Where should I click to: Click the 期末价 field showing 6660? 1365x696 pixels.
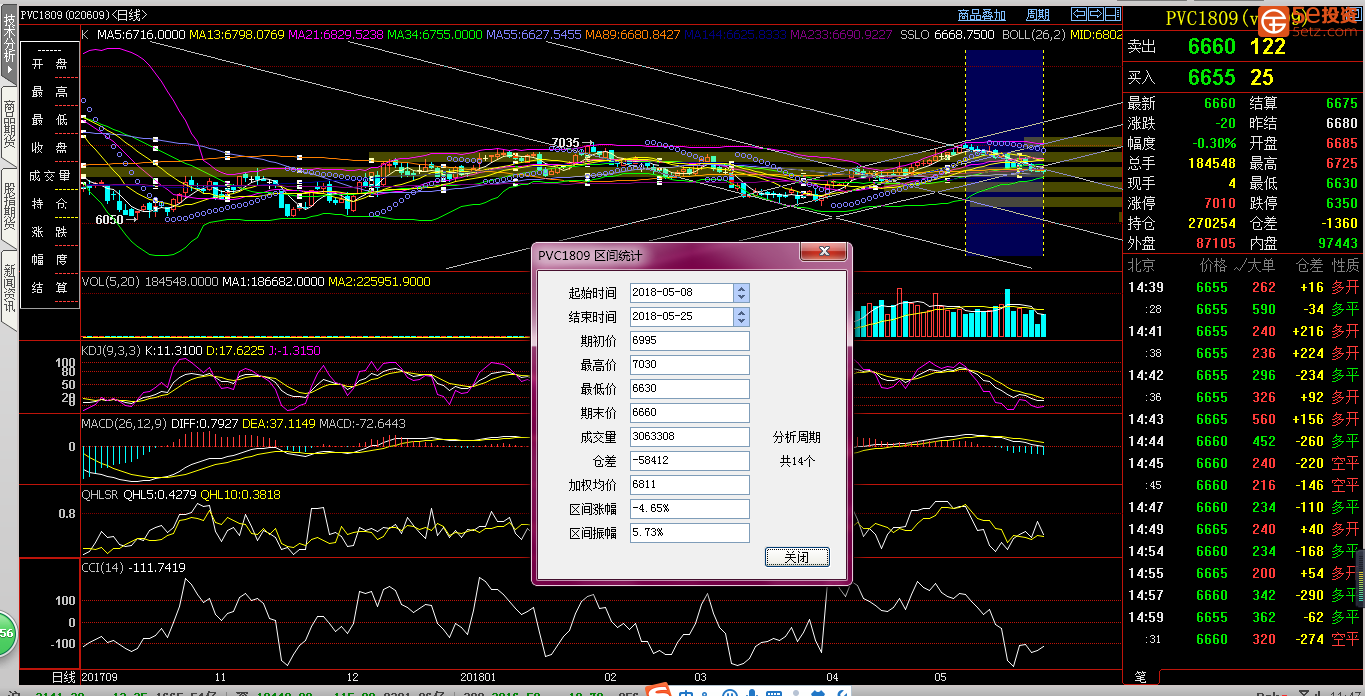coord(690,413)
